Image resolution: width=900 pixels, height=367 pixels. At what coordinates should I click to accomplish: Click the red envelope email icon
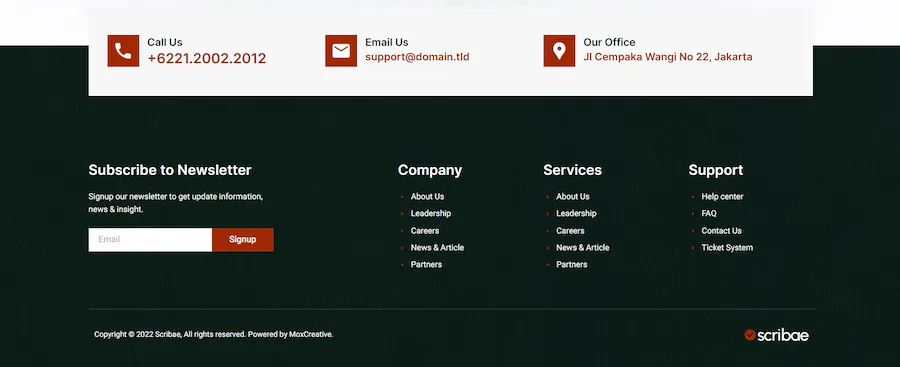(x=341, y=51)
